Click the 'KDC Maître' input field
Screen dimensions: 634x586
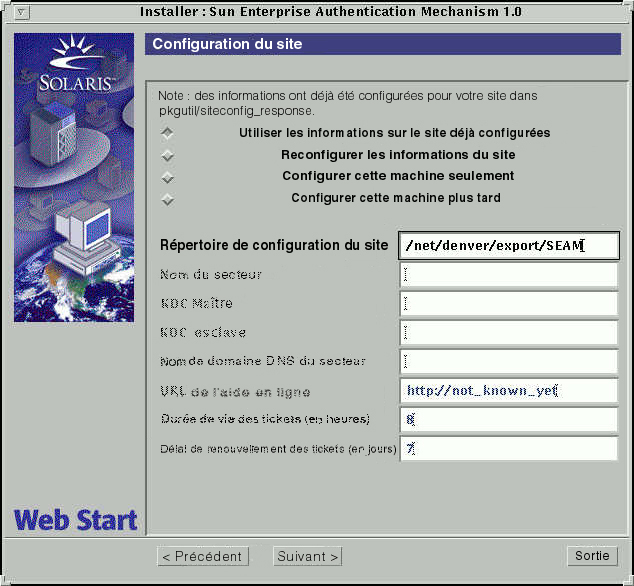tap(509, 304)
